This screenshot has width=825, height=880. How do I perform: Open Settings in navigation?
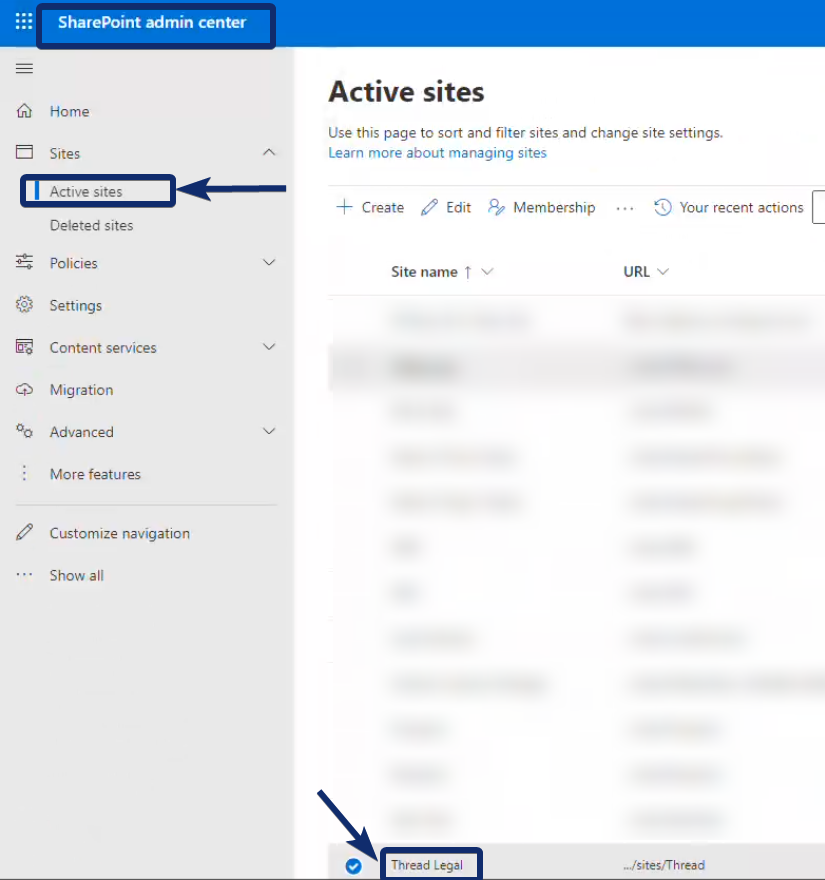[76, 305]
